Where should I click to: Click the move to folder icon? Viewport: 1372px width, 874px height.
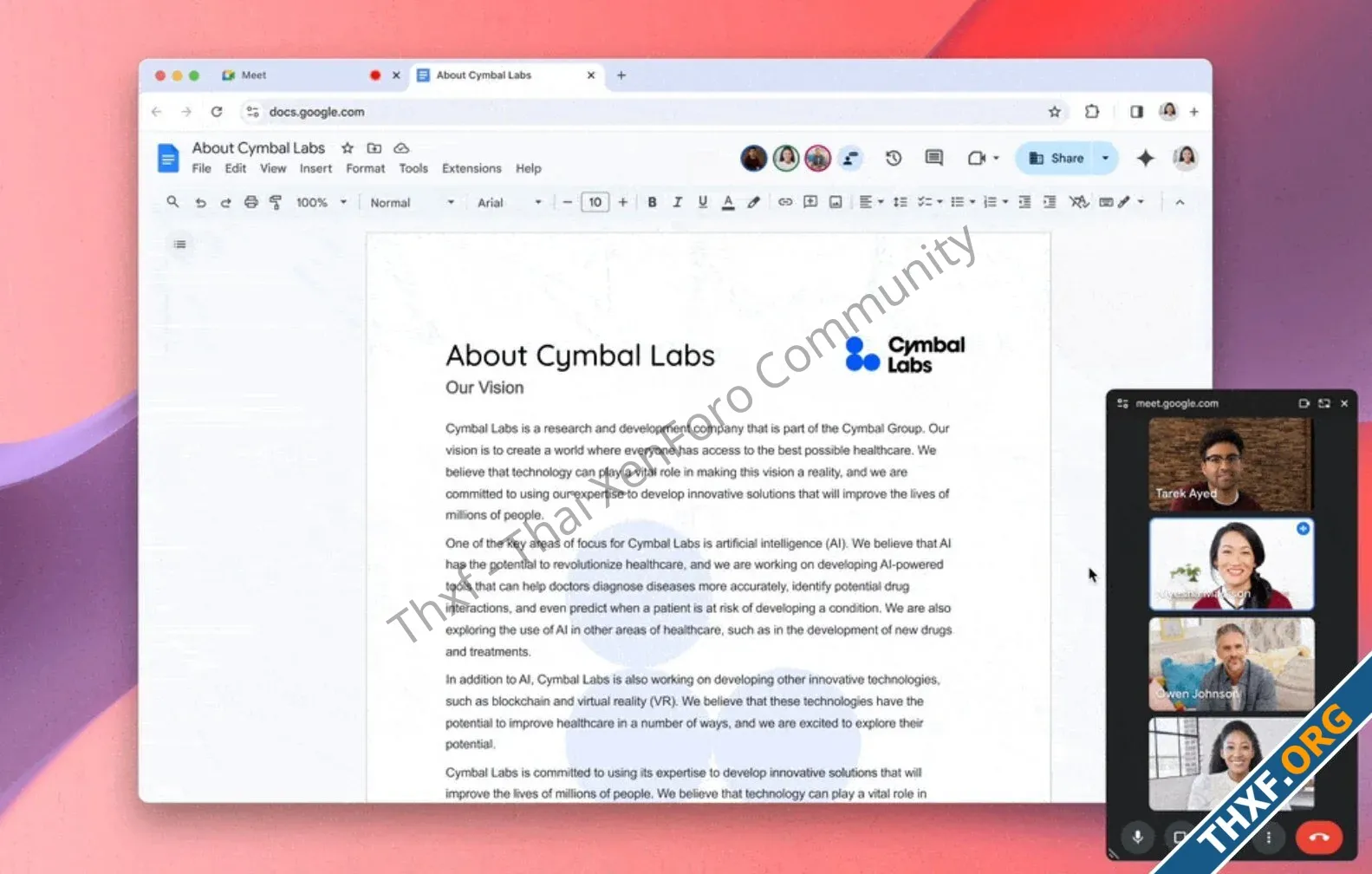pyautogui.click(x=374, y=148)
